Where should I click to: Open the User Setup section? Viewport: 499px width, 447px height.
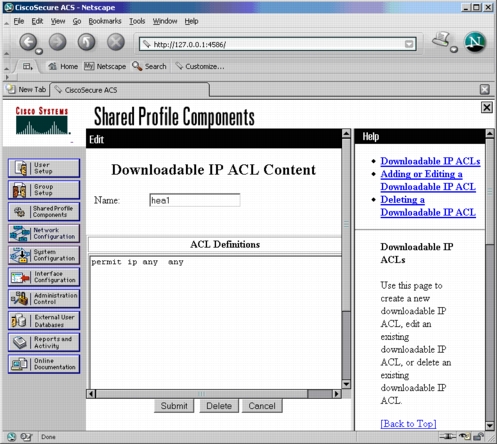[44, 168]
